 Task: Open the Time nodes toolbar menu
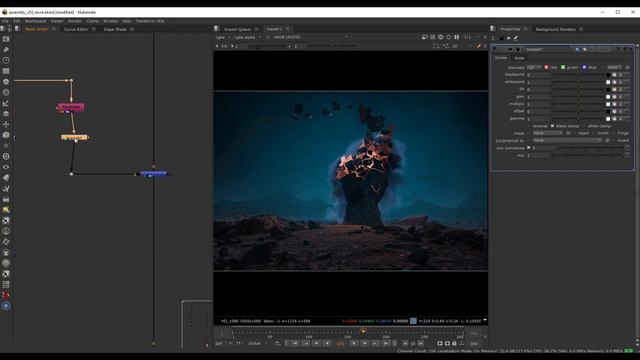6,60
